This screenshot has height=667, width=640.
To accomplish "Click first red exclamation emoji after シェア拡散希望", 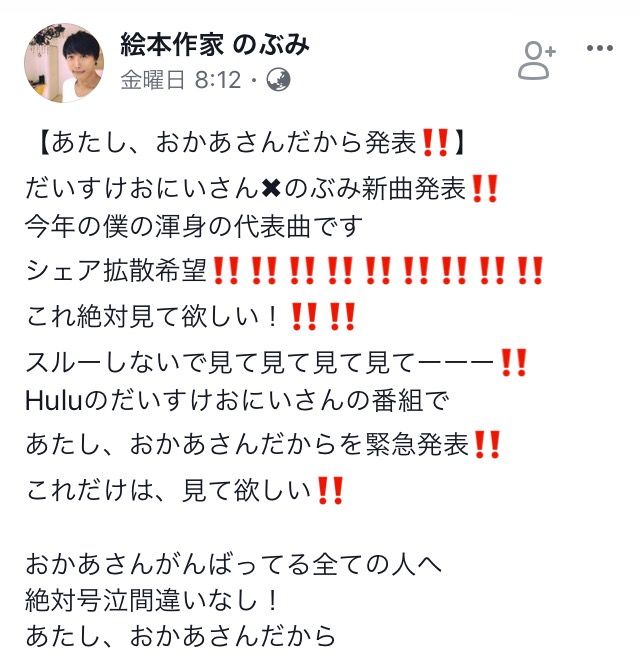I will [x=225, y=271].
